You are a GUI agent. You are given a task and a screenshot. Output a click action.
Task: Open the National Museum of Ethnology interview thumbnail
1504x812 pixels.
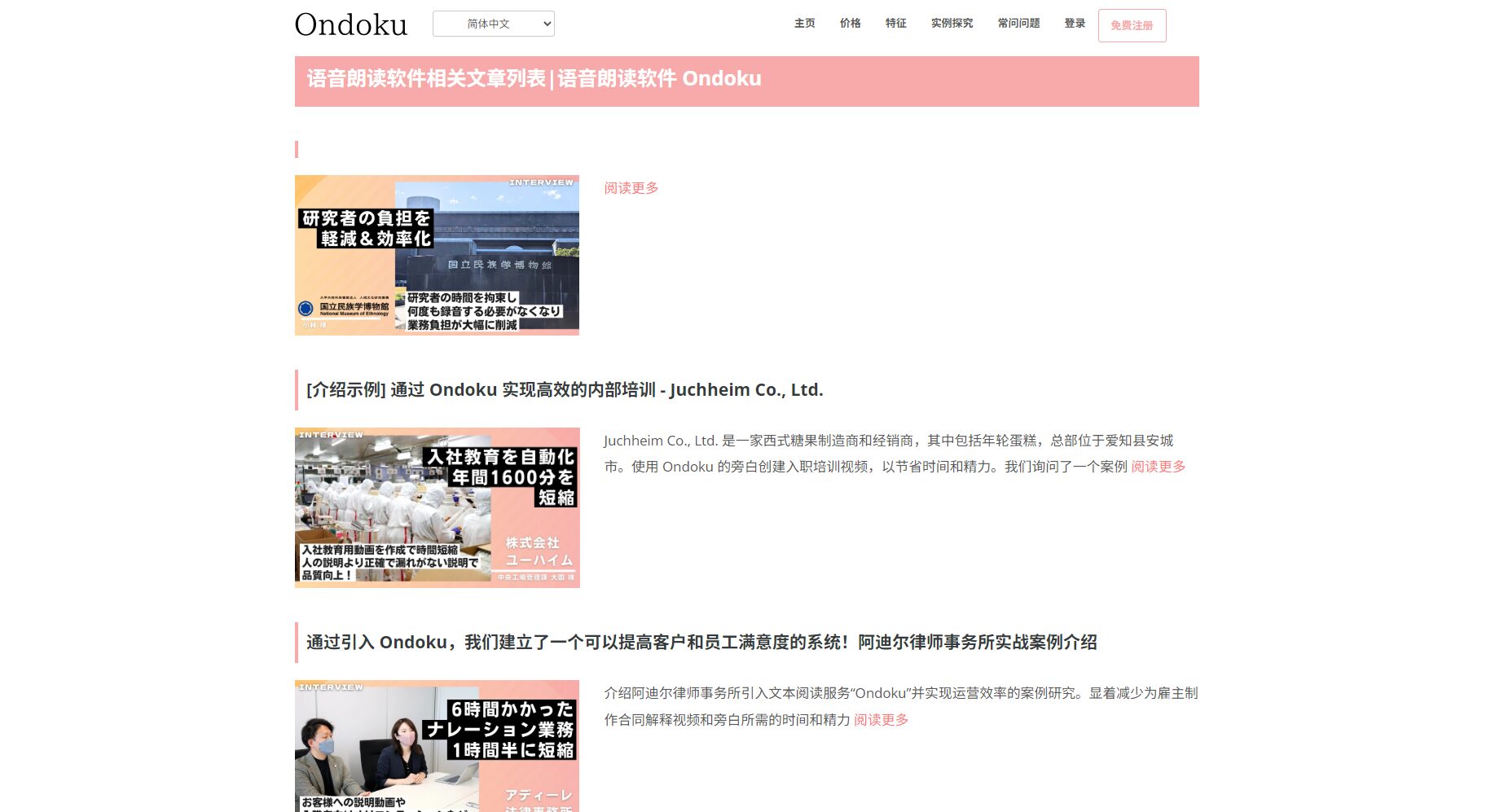click(x=437, y=255)
